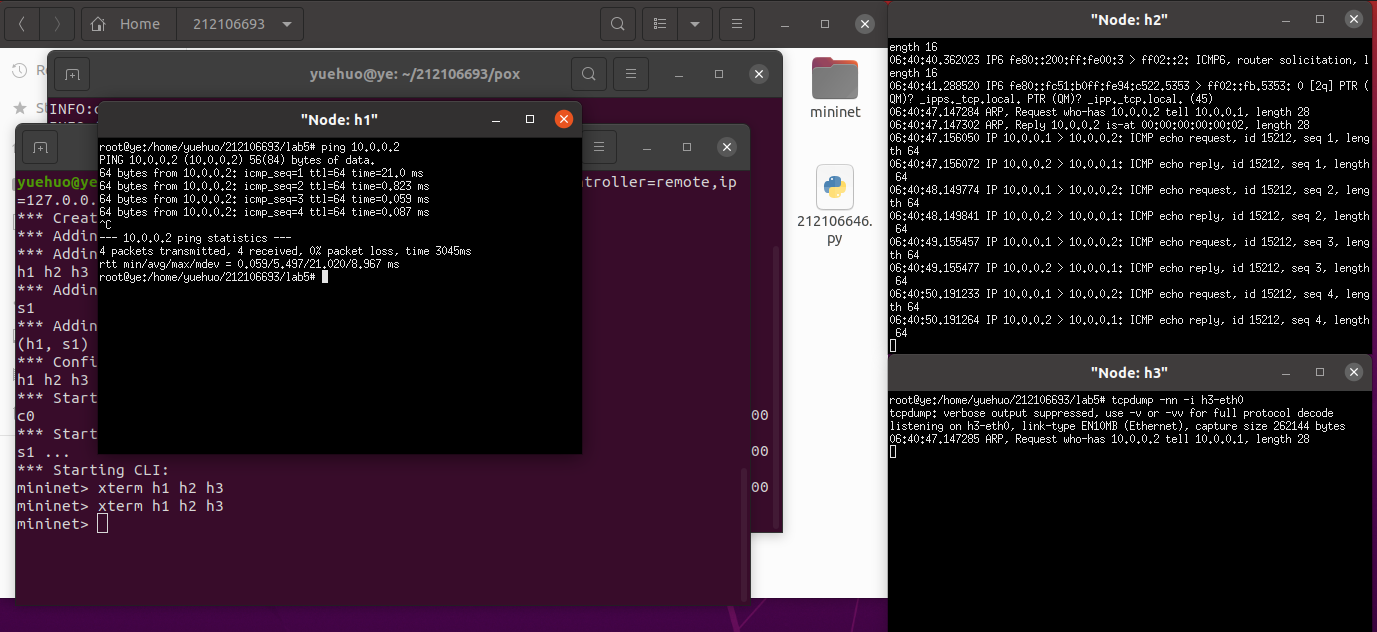Viewport: 1377px width, 632px height.
Task: Click h2 echo request seq 1 line
Action: [x=1130, y=144]
